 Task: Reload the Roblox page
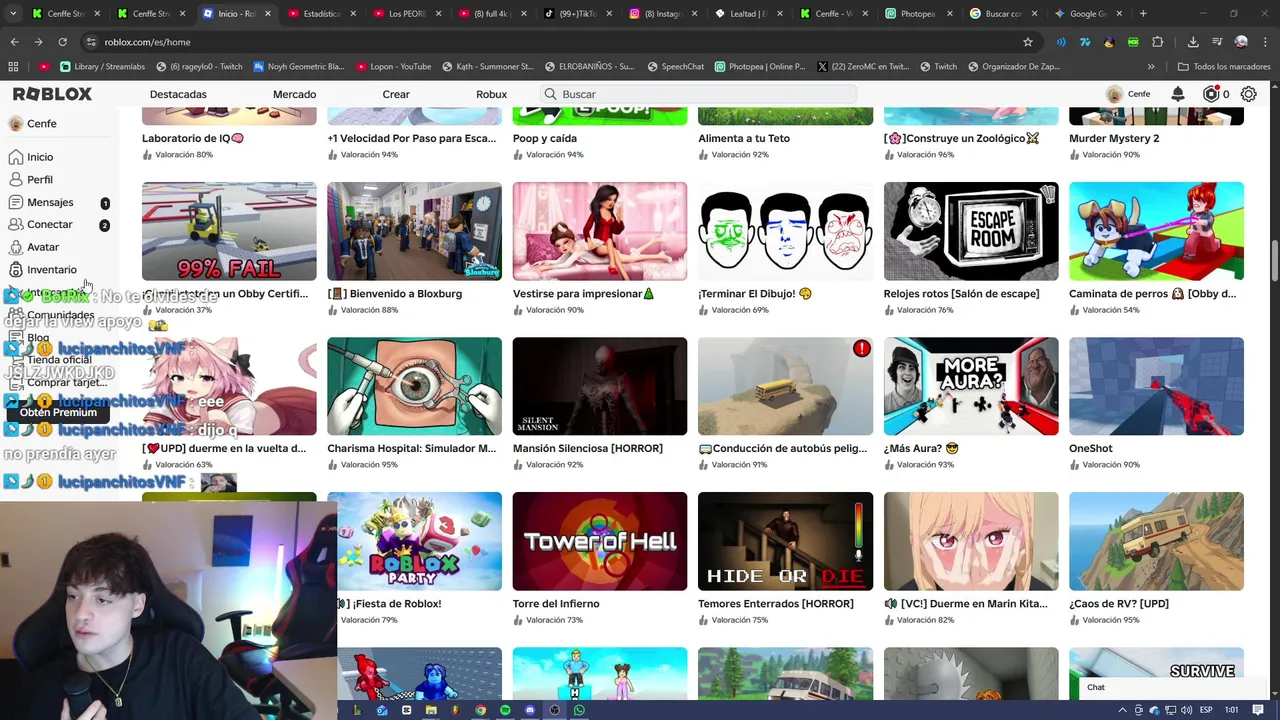[62, 42]
